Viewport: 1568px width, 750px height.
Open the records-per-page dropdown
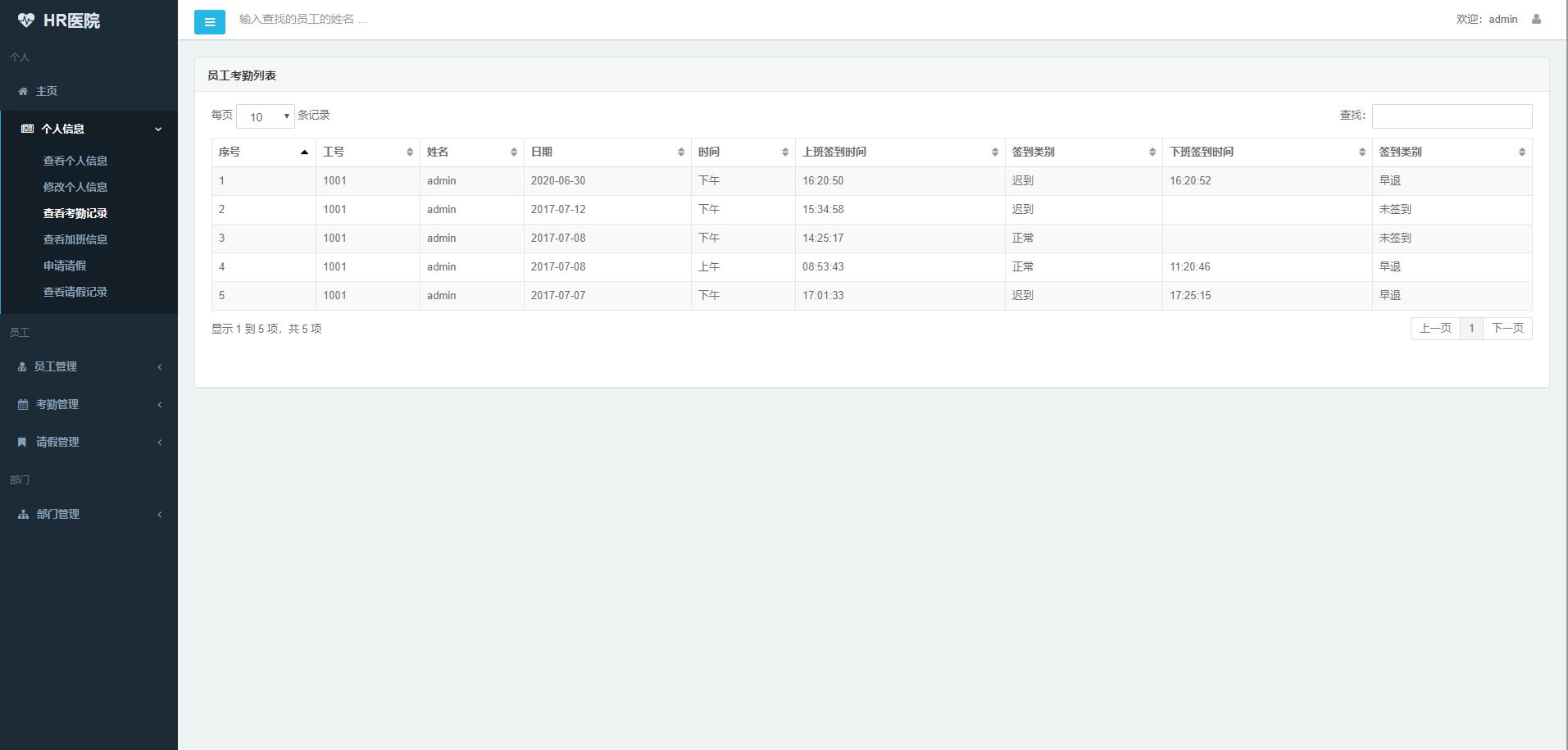[x=266, y=116]
